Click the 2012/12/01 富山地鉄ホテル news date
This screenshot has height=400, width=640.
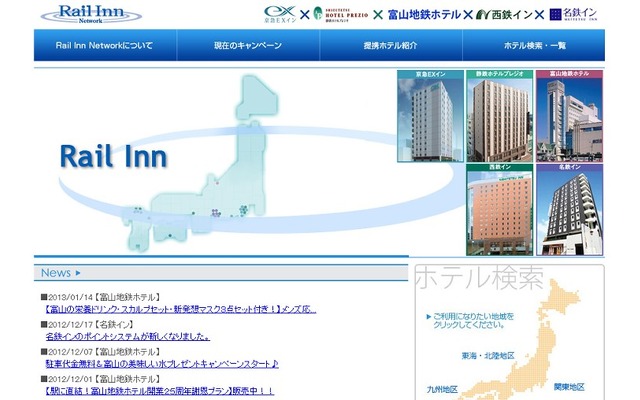(x=100, y=379)
